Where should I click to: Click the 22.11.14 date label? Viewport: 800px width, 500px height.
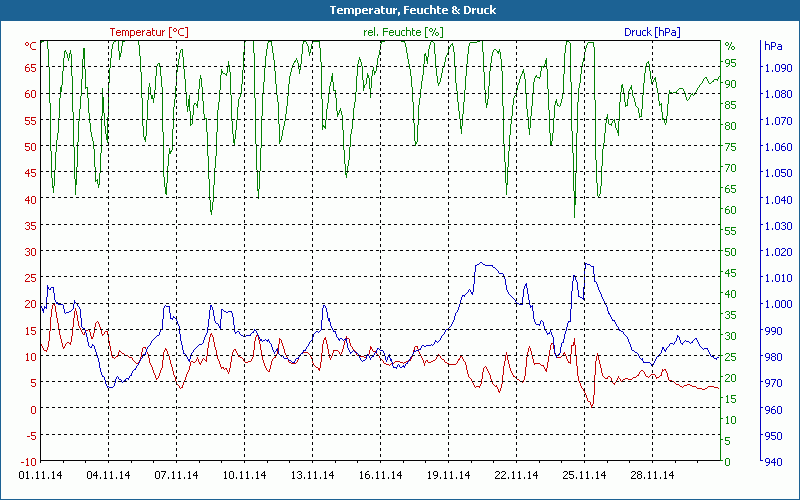coord(517,476)
